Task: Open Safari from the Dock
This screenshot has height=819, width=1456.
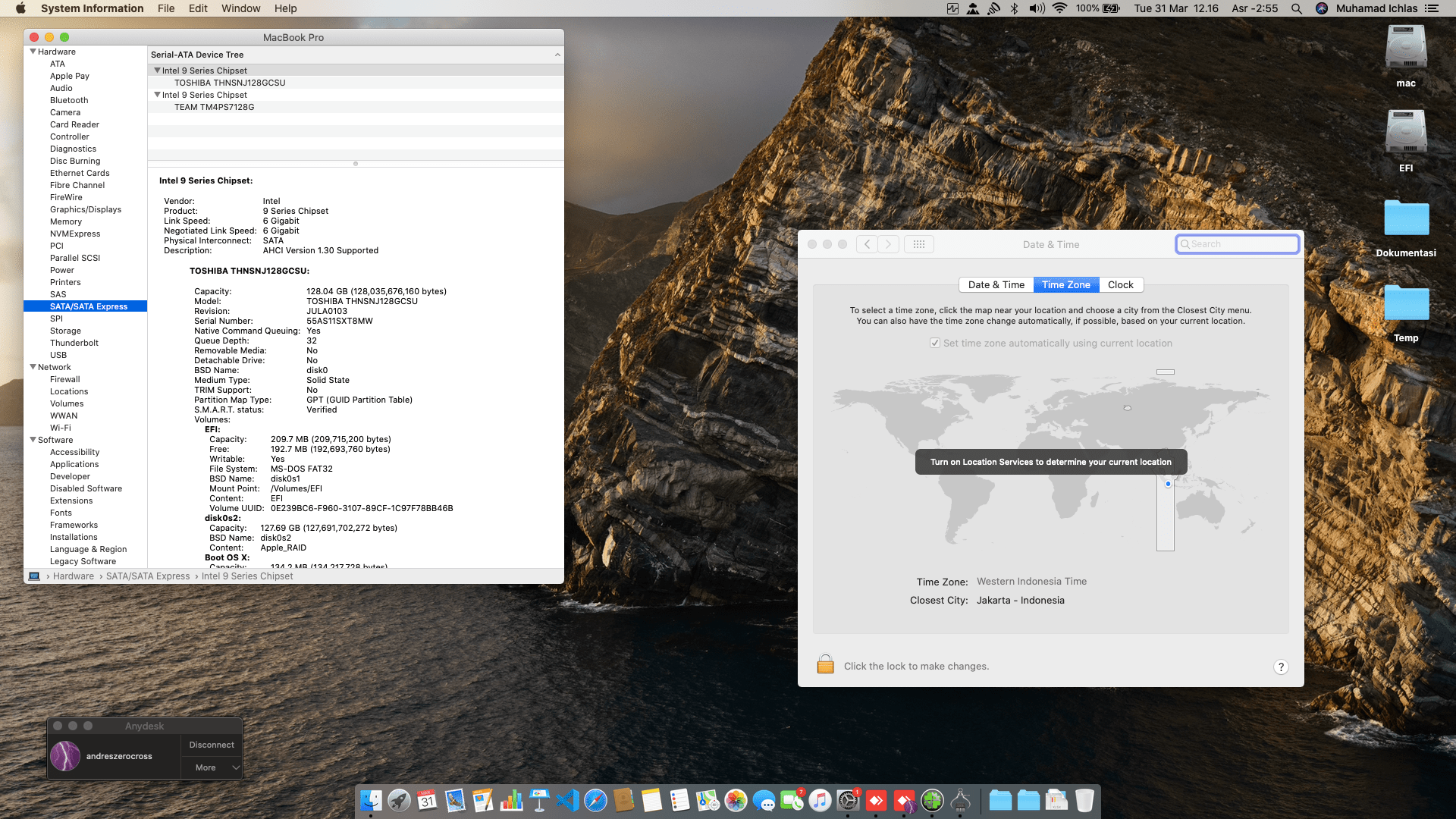Action: pyautogui.click(x=595, y=801)
